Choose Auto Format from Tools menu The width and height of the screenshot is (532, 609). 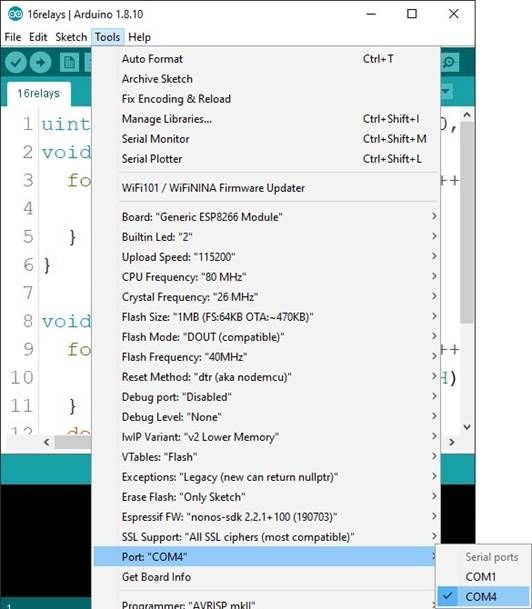[266, 59]
